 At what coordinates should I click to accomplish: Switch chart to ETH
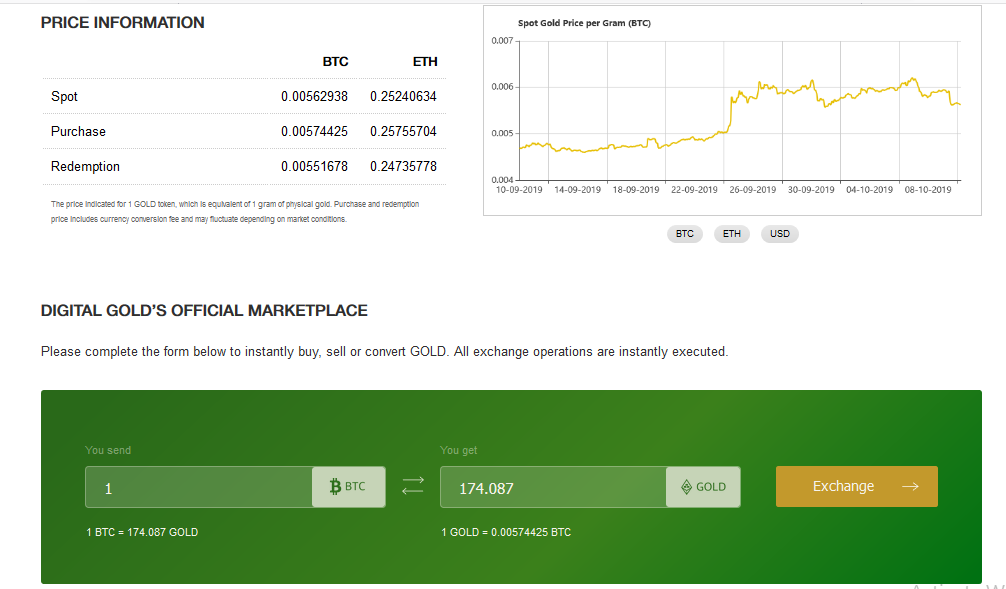coord(731,234)
